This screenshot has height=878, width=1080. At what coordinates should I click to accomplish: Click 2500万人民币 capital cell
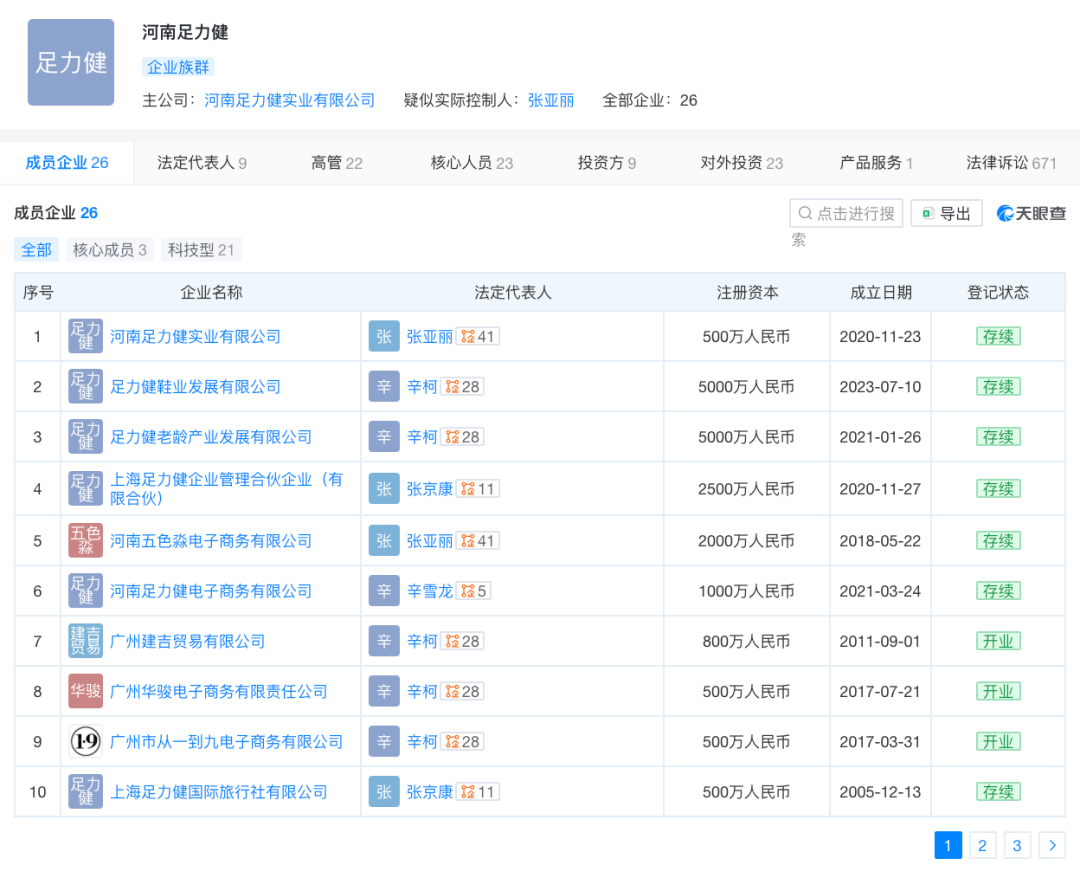pyautogui.click(x=746, y=489)
